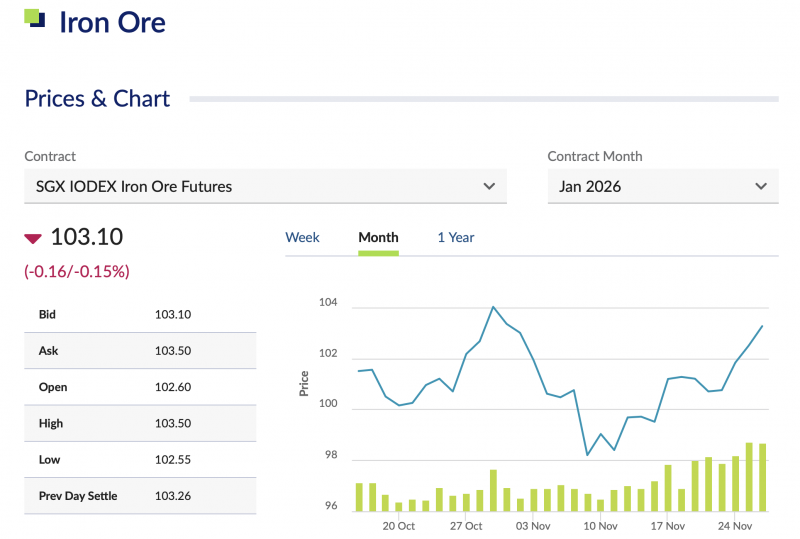Click the Low row showing 102.55

click(x=140, y=460)
